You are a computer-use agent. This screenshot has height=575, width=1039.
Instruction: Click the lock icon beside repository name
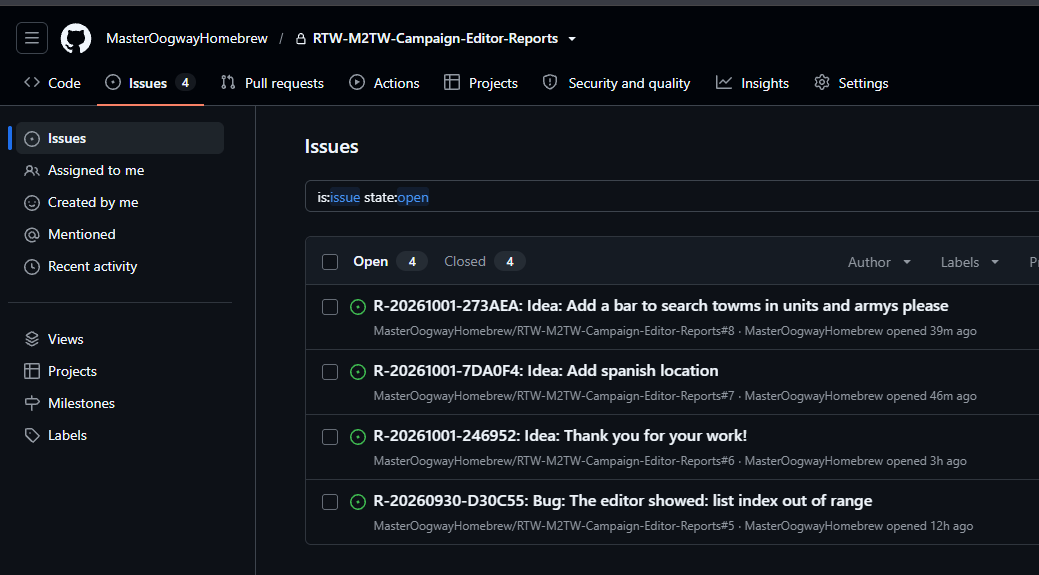pyautogui.click(x=301, y=38)
